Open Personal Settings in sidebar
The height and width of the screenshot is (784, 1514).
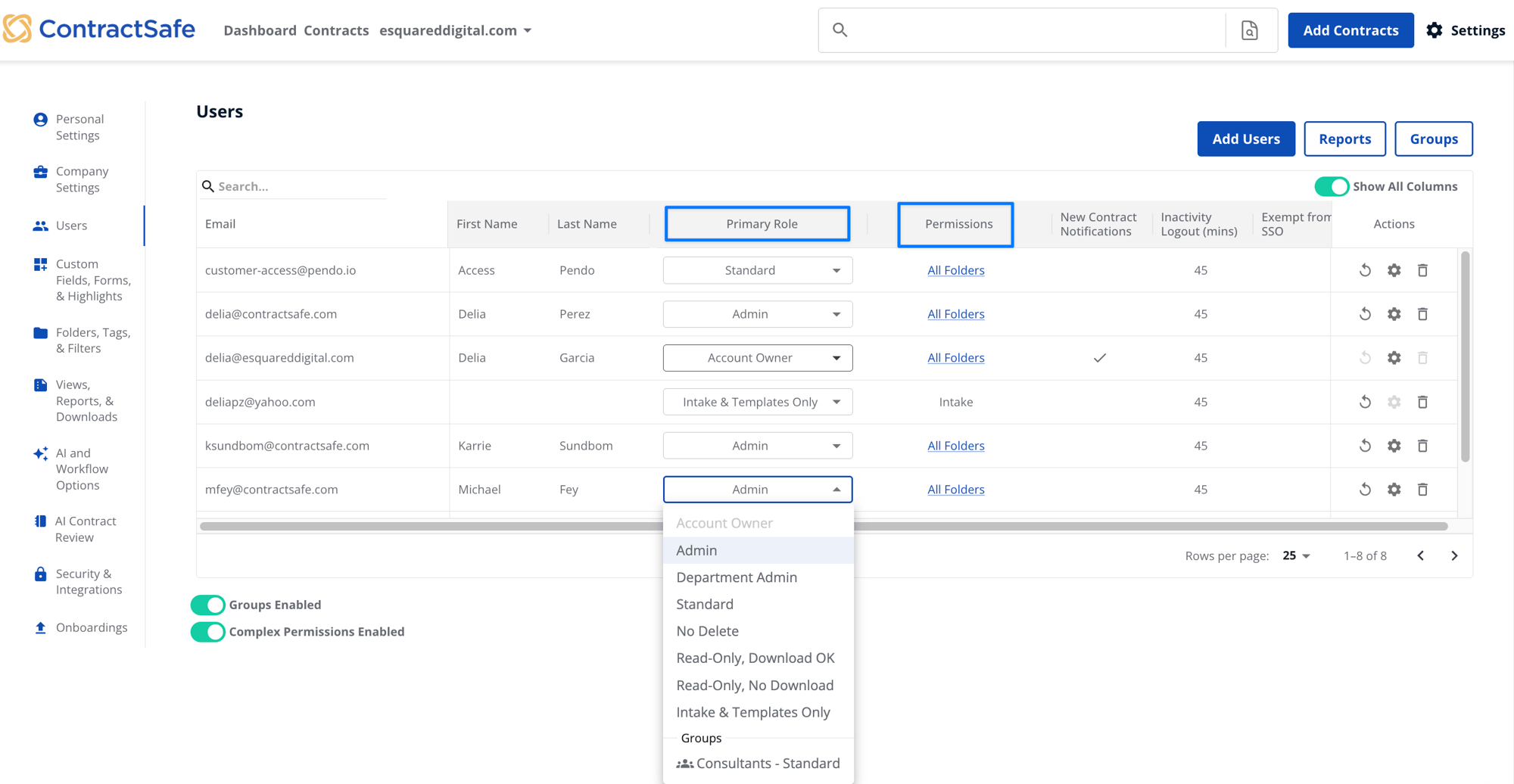[79, 127]
